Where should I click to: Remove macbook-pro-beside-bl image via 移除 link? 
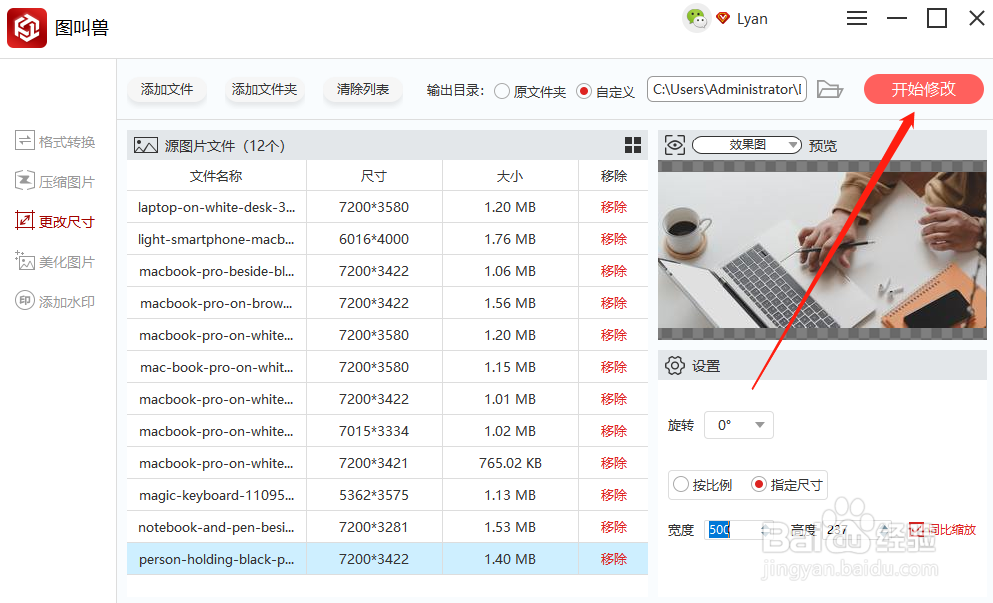pyautogui.click(x=613, y=270)
